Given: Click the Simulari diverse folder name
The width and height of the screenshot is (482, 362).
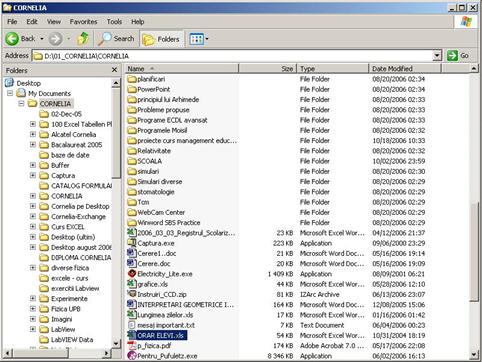Looking at the screenshot, I should (x=160, y=182).
